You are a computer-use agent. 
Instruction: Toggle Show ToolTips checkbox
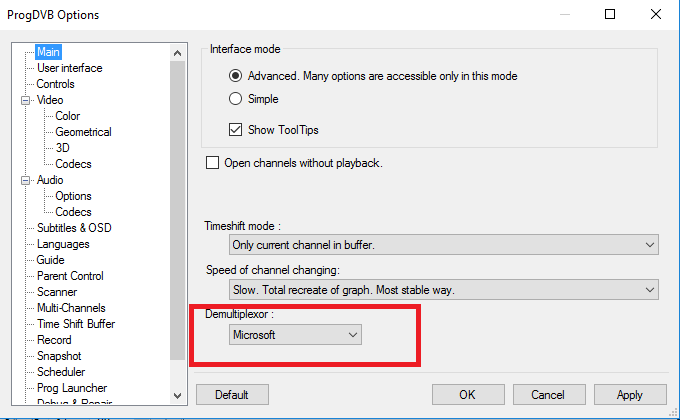coord(235,130)
